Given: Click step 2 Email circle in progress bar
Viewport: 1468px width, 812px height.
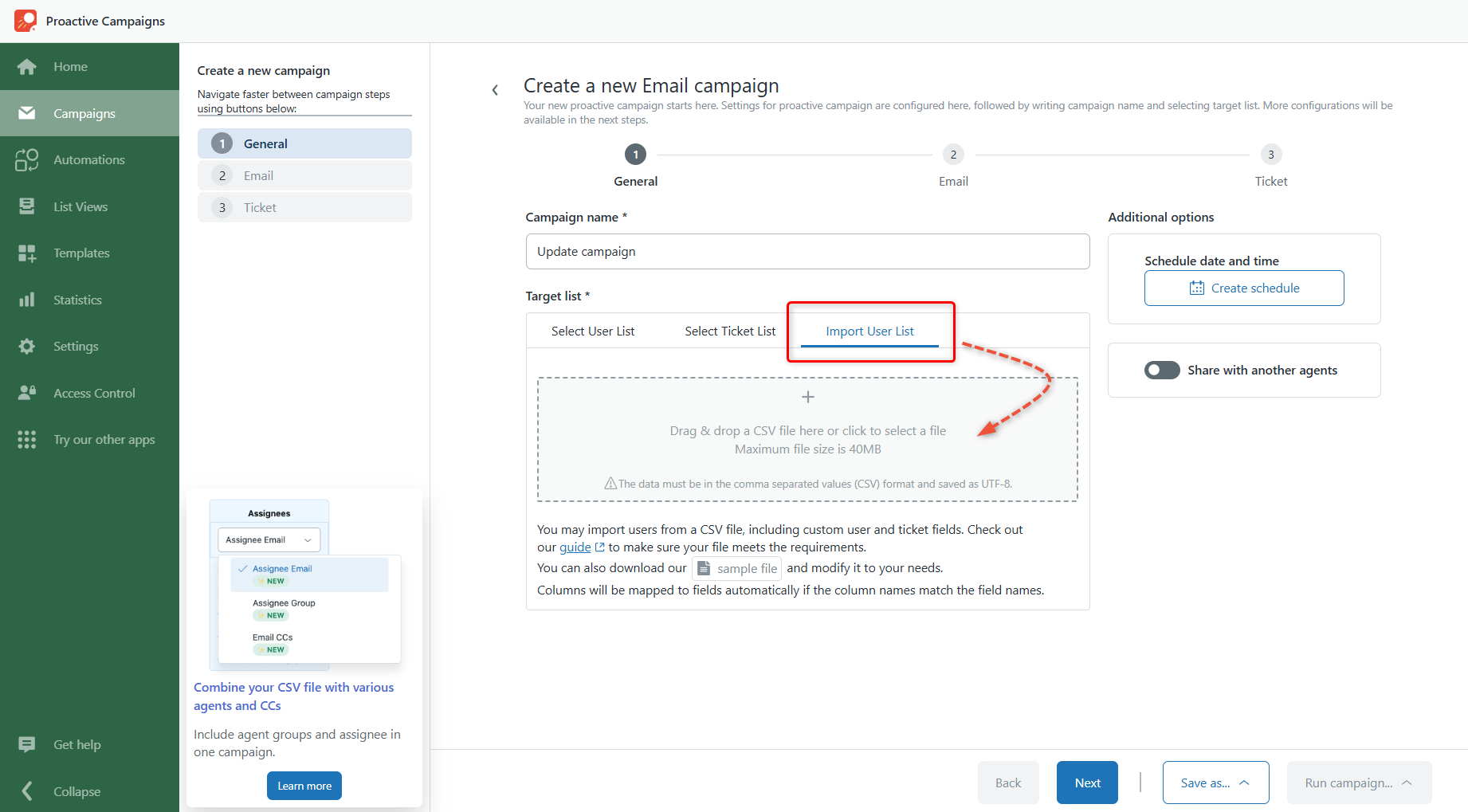Looking at the screenshot, I should [x=953, y=155].
